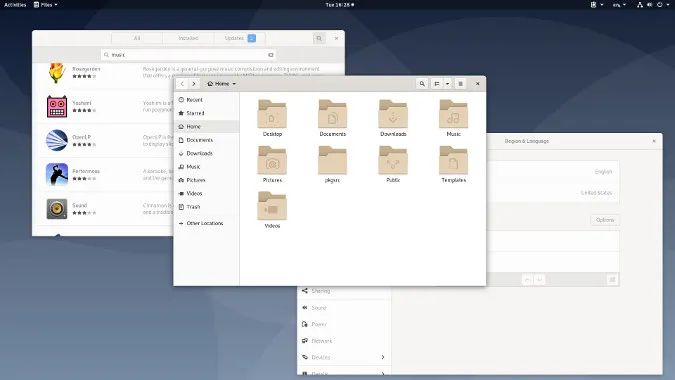The height and width of the screenshot is (380, 675).
Task: Open the Videos folder in file grid
Action: 272,210
